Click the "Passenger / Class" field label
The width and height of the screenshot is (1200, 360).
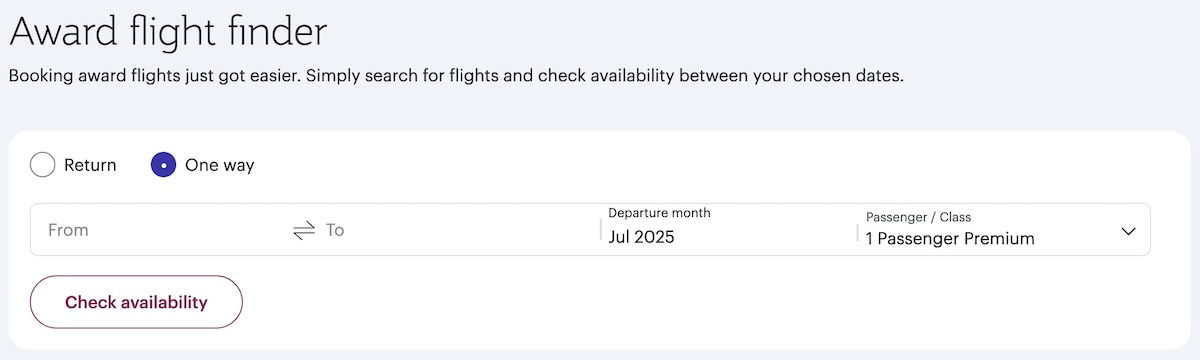pos(918,217)
